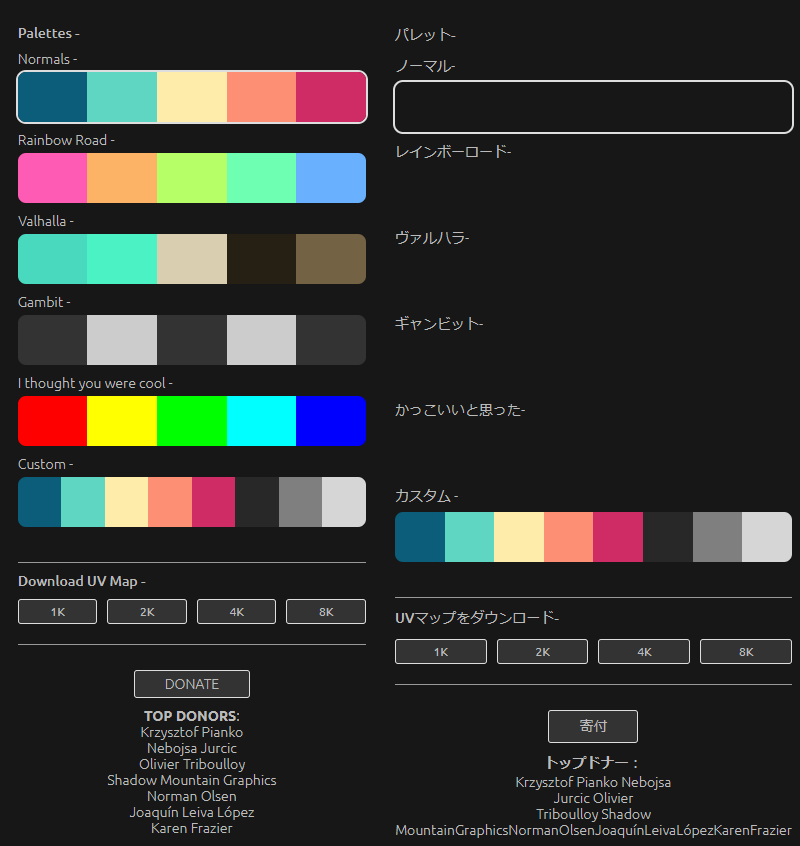This screenshot has height=846, width=800.
Task: Click the empty ノーマル palette box
Action: click(593, 107)
